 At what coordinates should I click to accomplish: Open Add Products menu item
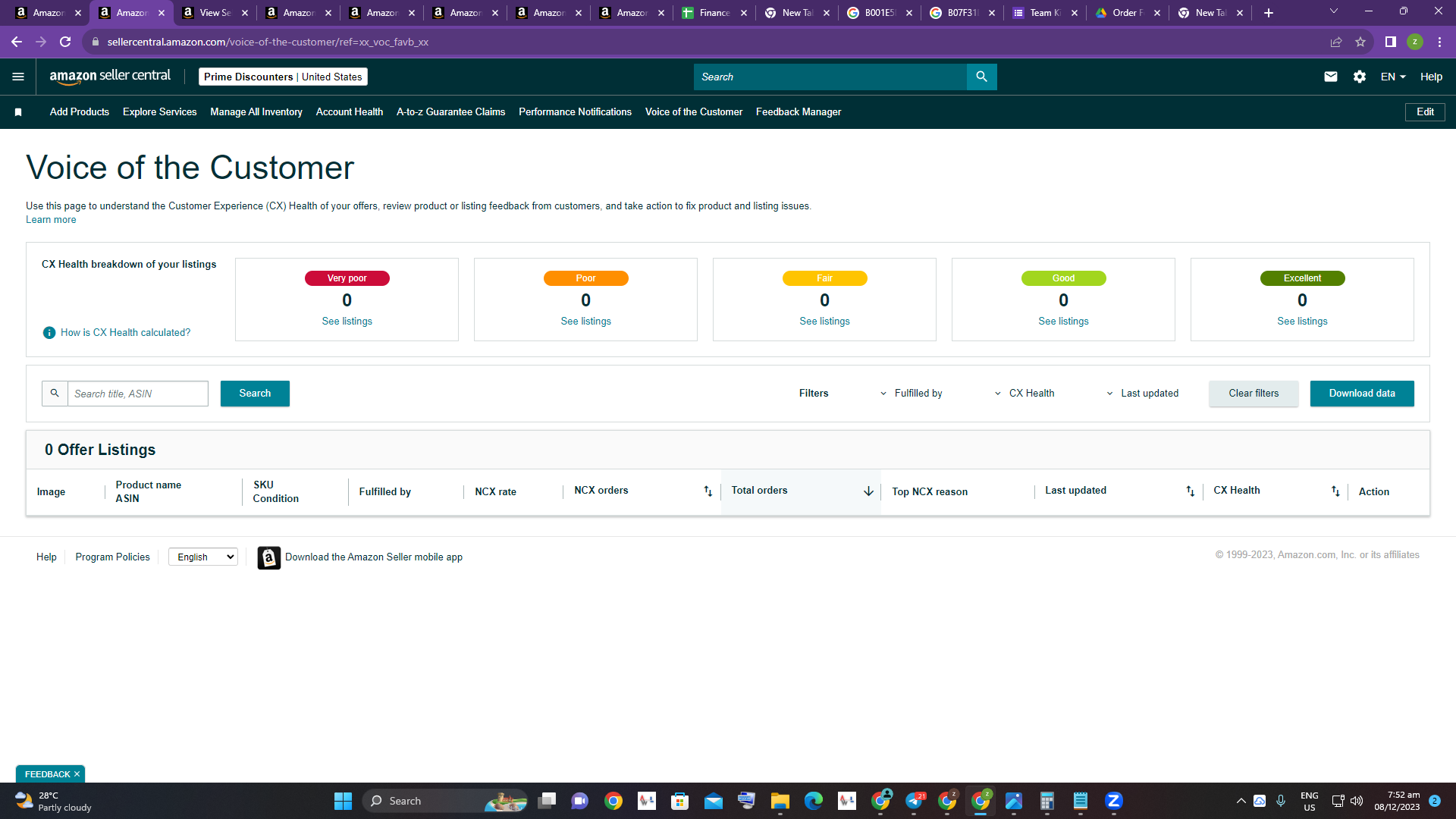coord(80,112)
